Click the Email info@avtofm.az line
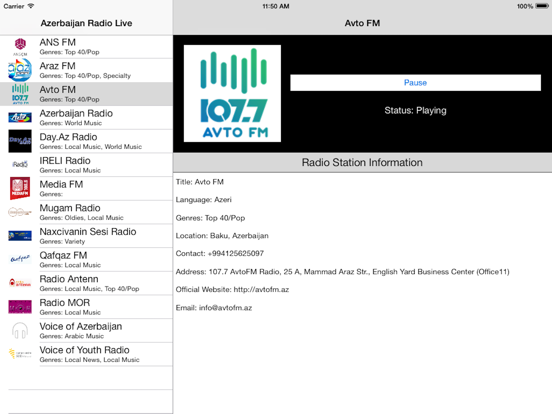This screenshot has height=414, width=552. click(214, 308)
